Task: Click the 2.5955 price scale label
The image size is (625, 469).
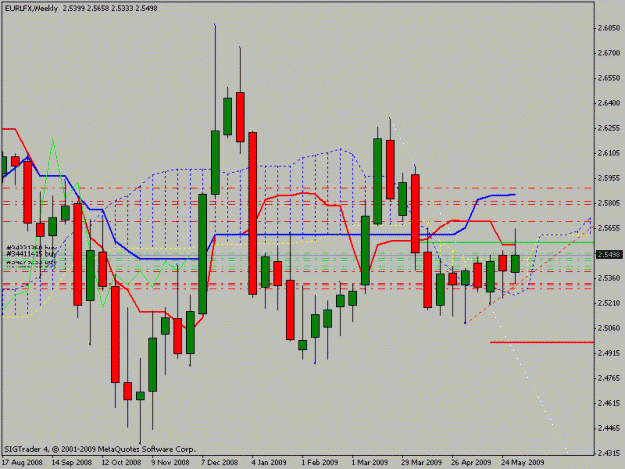Action: [609, 178]
